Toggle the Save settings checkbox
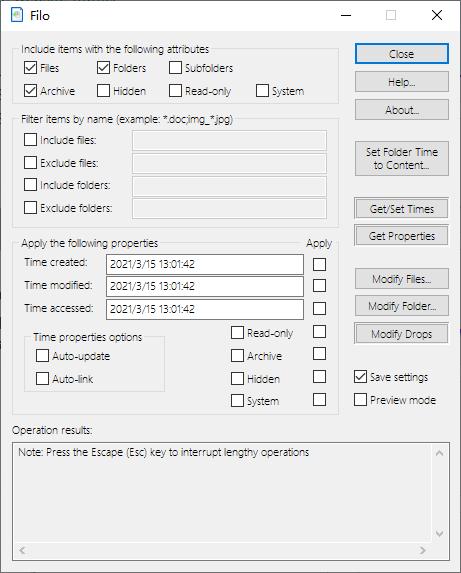The height and width of the screenshot is (573, 461). pyautogui.click(x=360, y=377)
